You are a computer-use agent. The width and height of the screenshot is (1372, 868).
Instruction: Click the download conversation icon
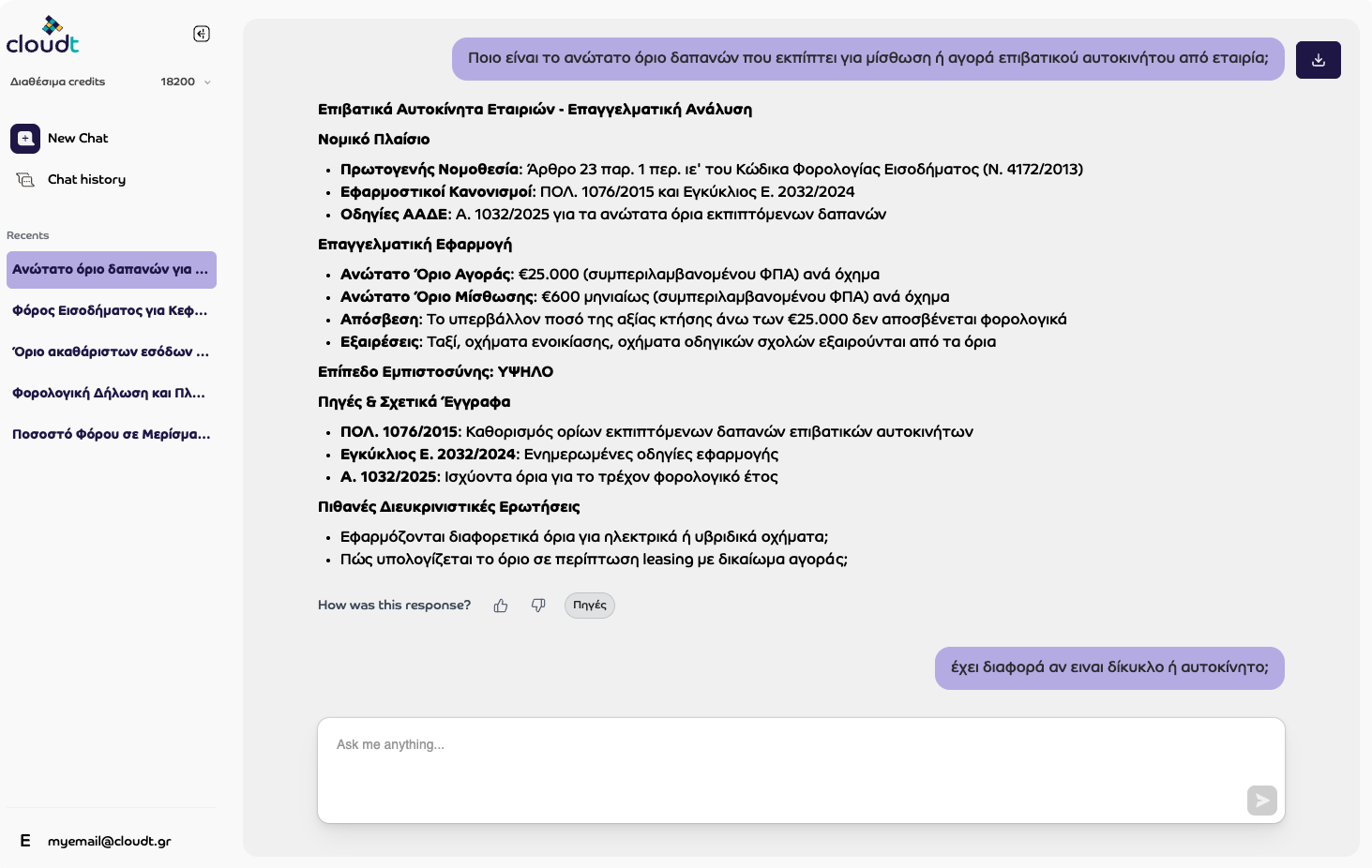(x=1318, y=60)
